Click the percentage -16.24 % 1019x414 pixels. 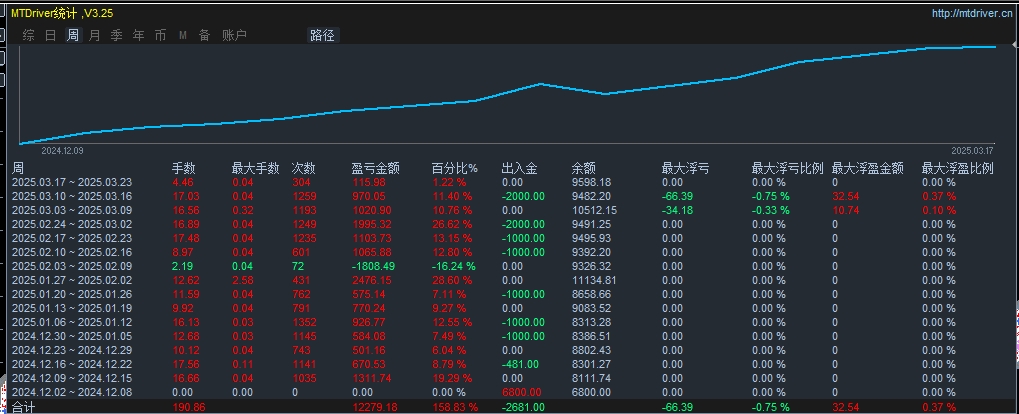coord(454,266)
